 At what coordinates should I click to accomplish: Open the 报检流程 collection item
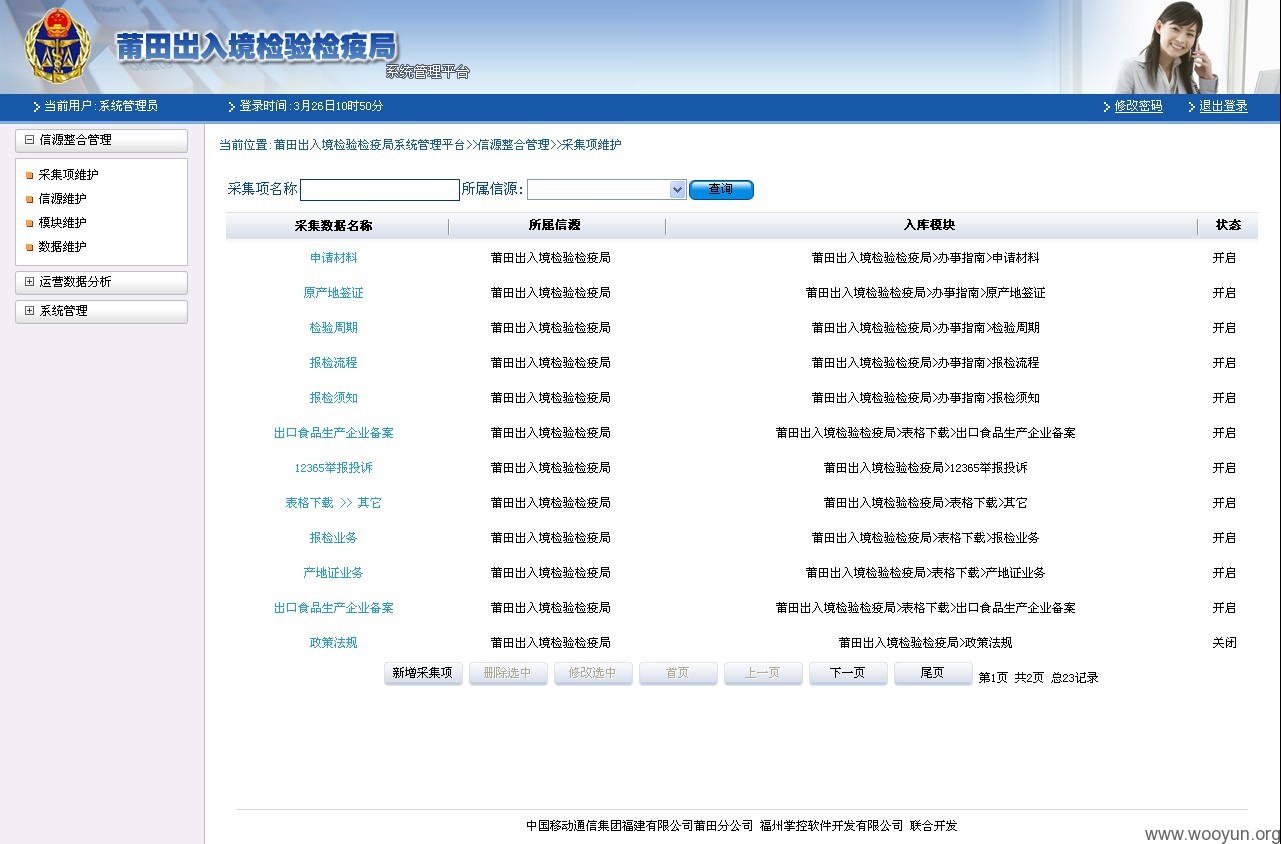tap(333, 363)
